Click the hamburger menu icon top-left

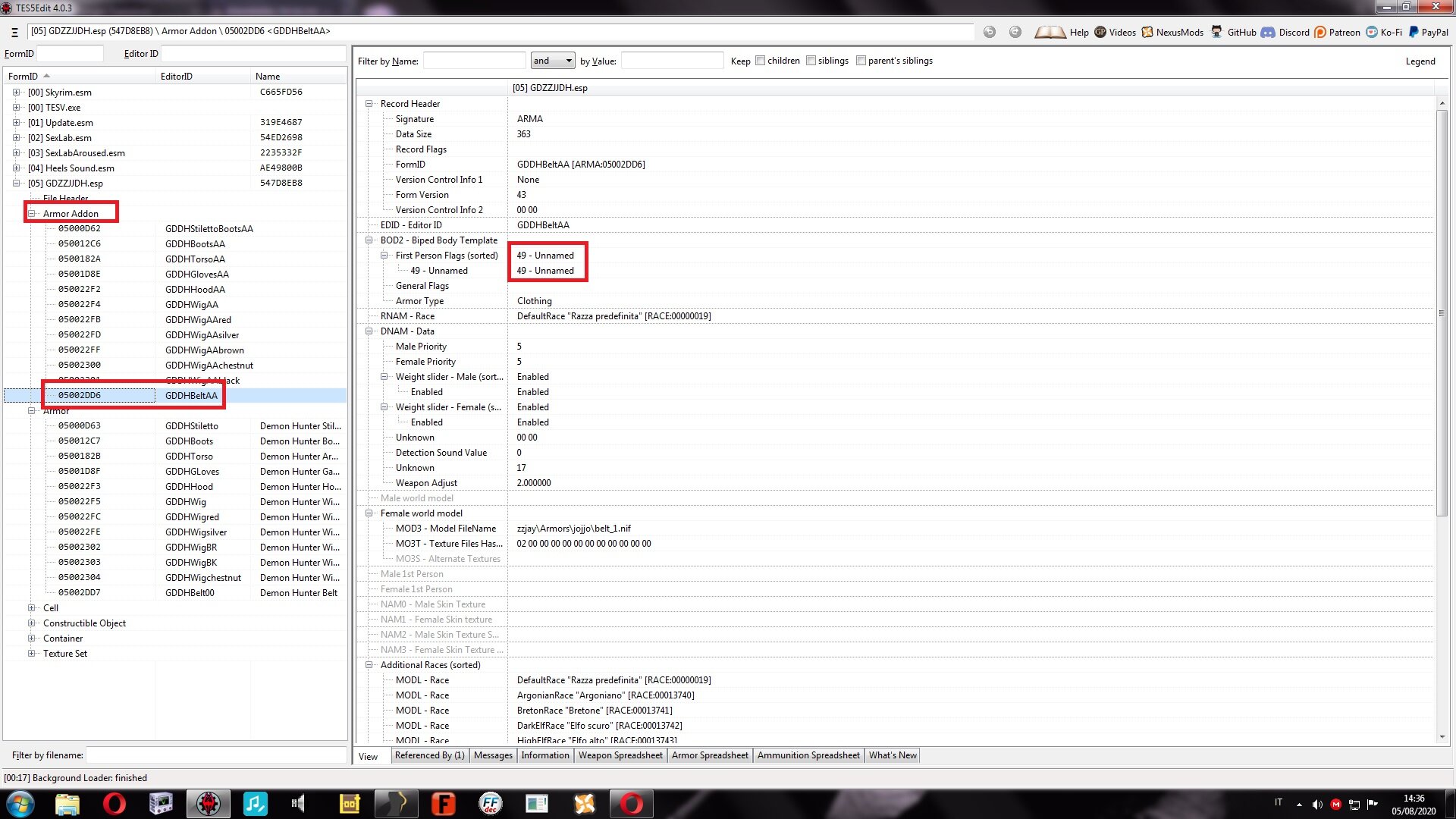(x=14, y=32)
